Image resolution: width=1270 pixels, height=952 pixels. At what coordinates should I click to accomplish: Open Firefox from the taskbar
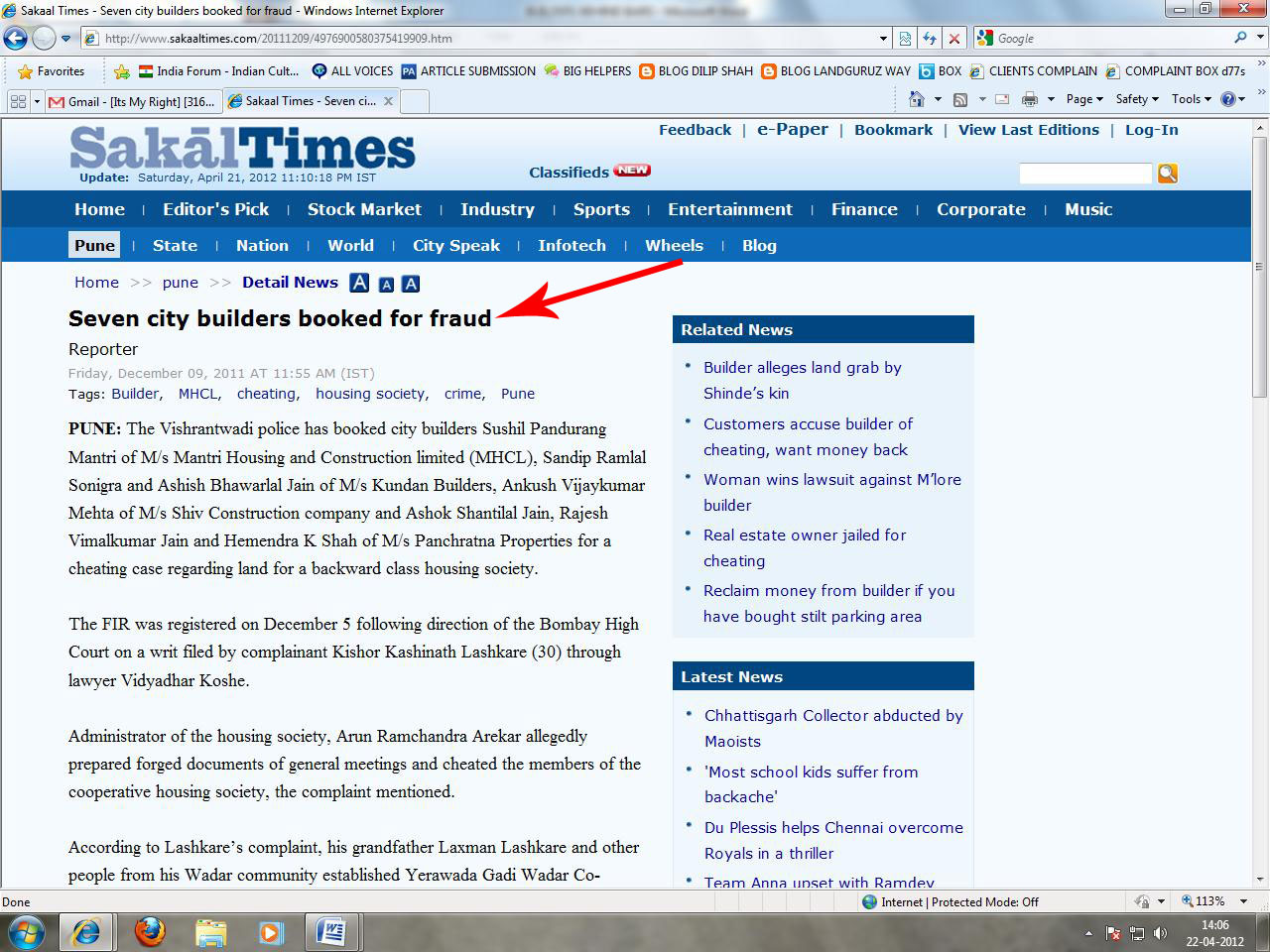150,932
